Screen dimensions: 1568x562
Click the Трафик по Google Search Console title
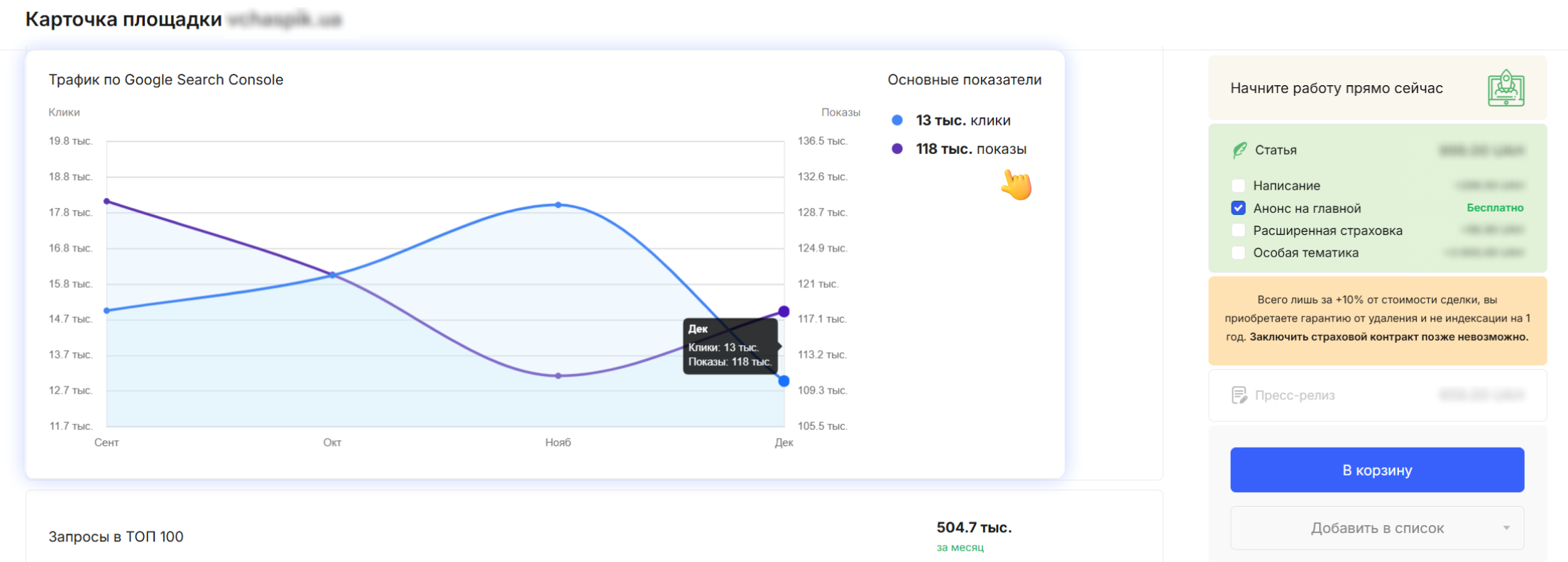pyautogui.click(x=166, y=80)
